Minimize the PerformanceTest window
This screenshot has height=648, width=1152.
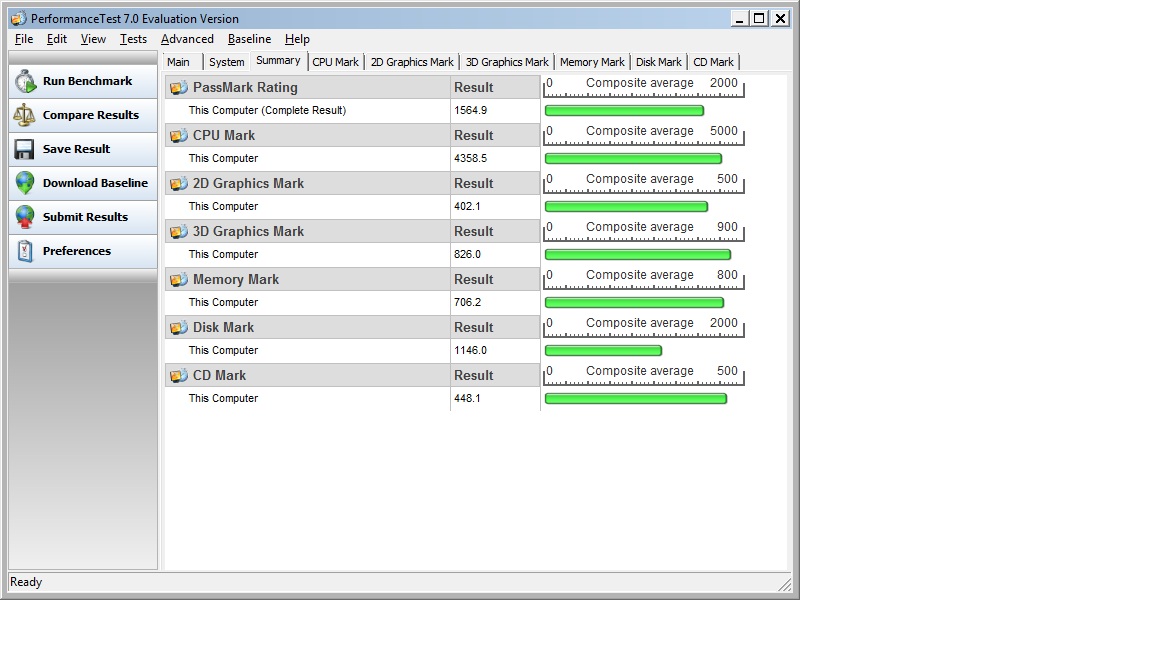[739, 18]
